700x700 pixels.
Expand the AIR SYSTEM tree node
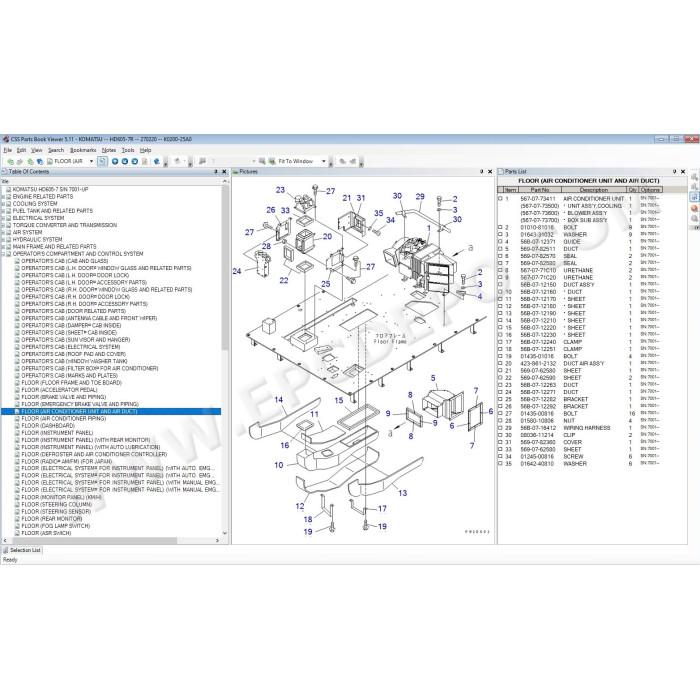click(x=4, y=233)
